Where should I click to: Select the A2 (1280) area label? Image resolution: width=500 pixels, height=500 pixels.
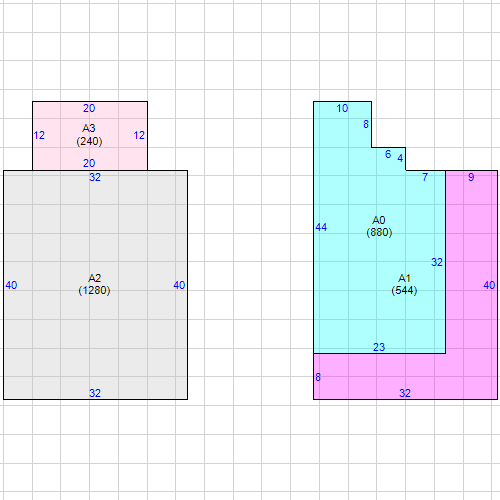click(94, 284)
